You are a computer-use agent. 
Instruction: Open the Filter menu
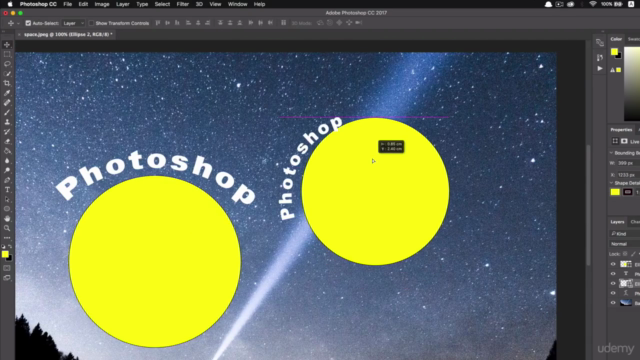pyautogui.click(x=182, y=4)
